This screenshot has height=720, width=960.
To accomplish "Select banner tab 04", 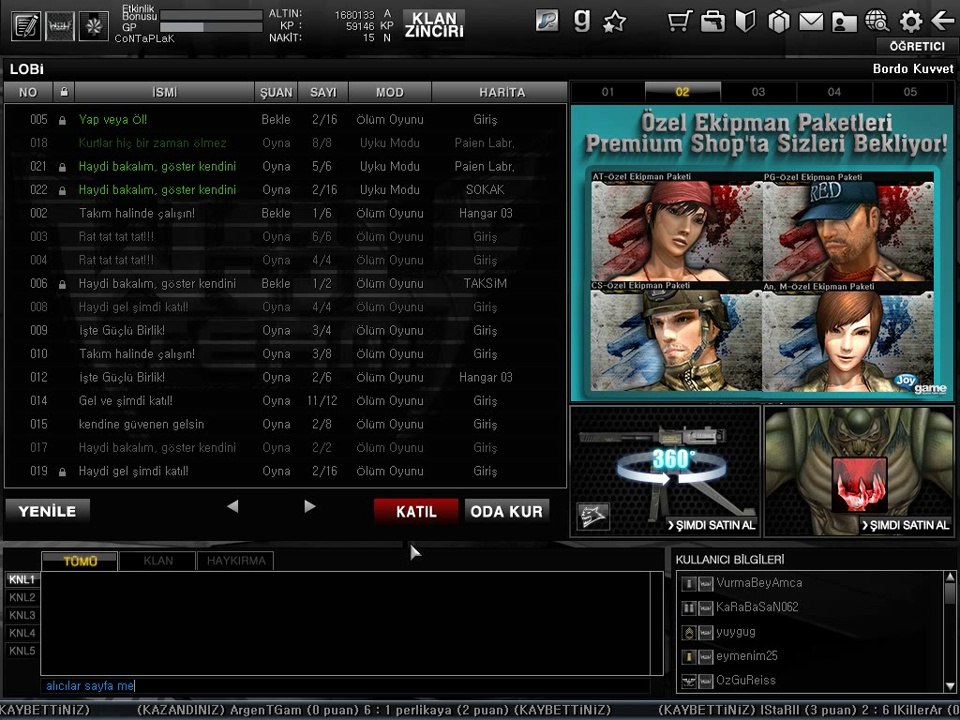I will click(834, 92).
